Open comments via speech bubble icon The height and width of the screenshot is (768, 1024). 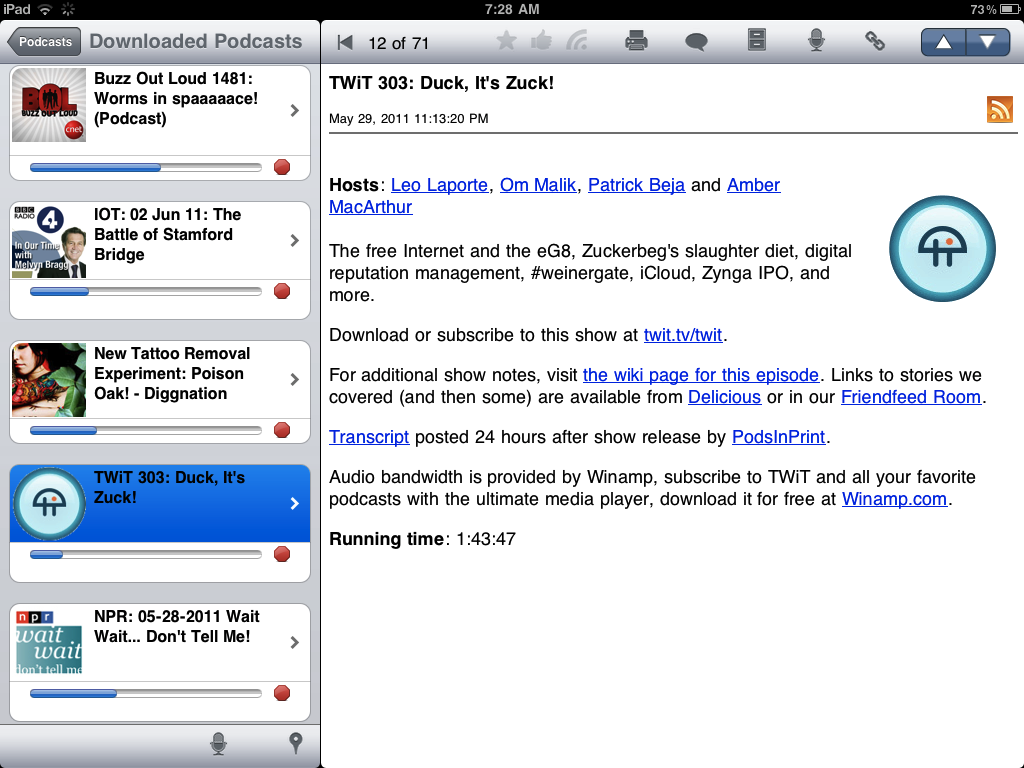pos(696,42)
